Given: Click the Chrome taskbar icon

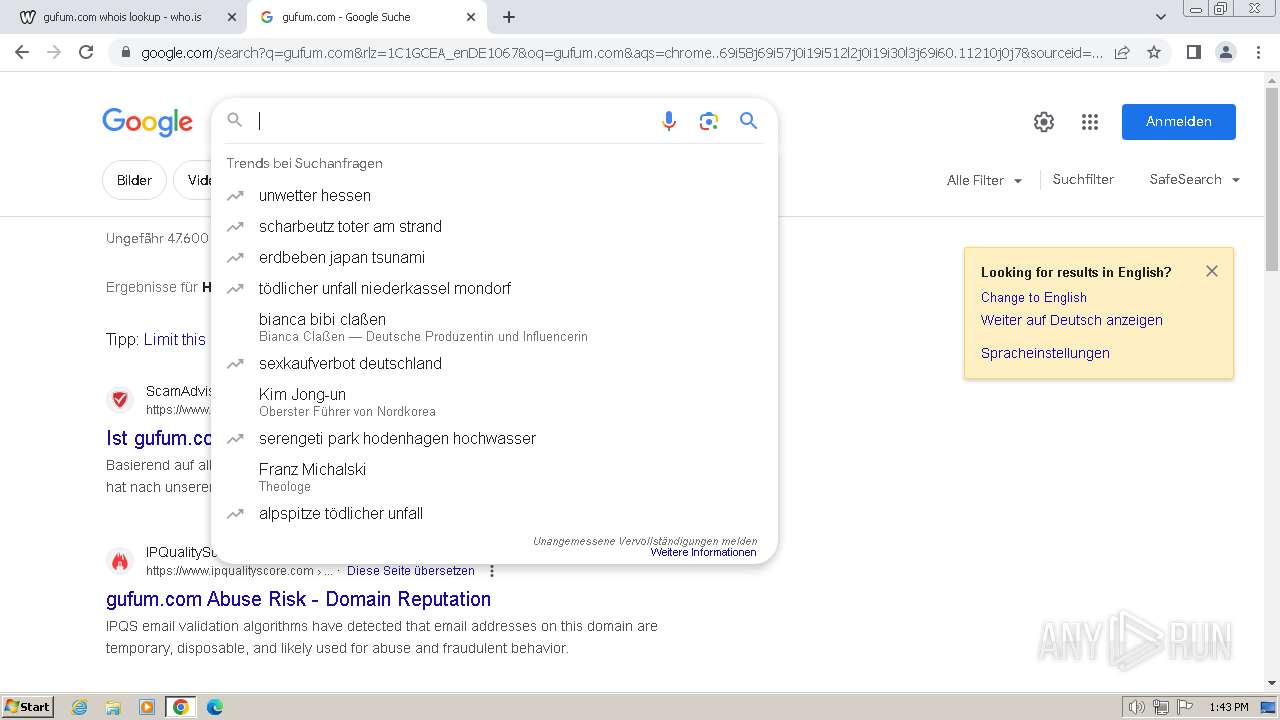Looking at the screenshot, I should [180, 707].
